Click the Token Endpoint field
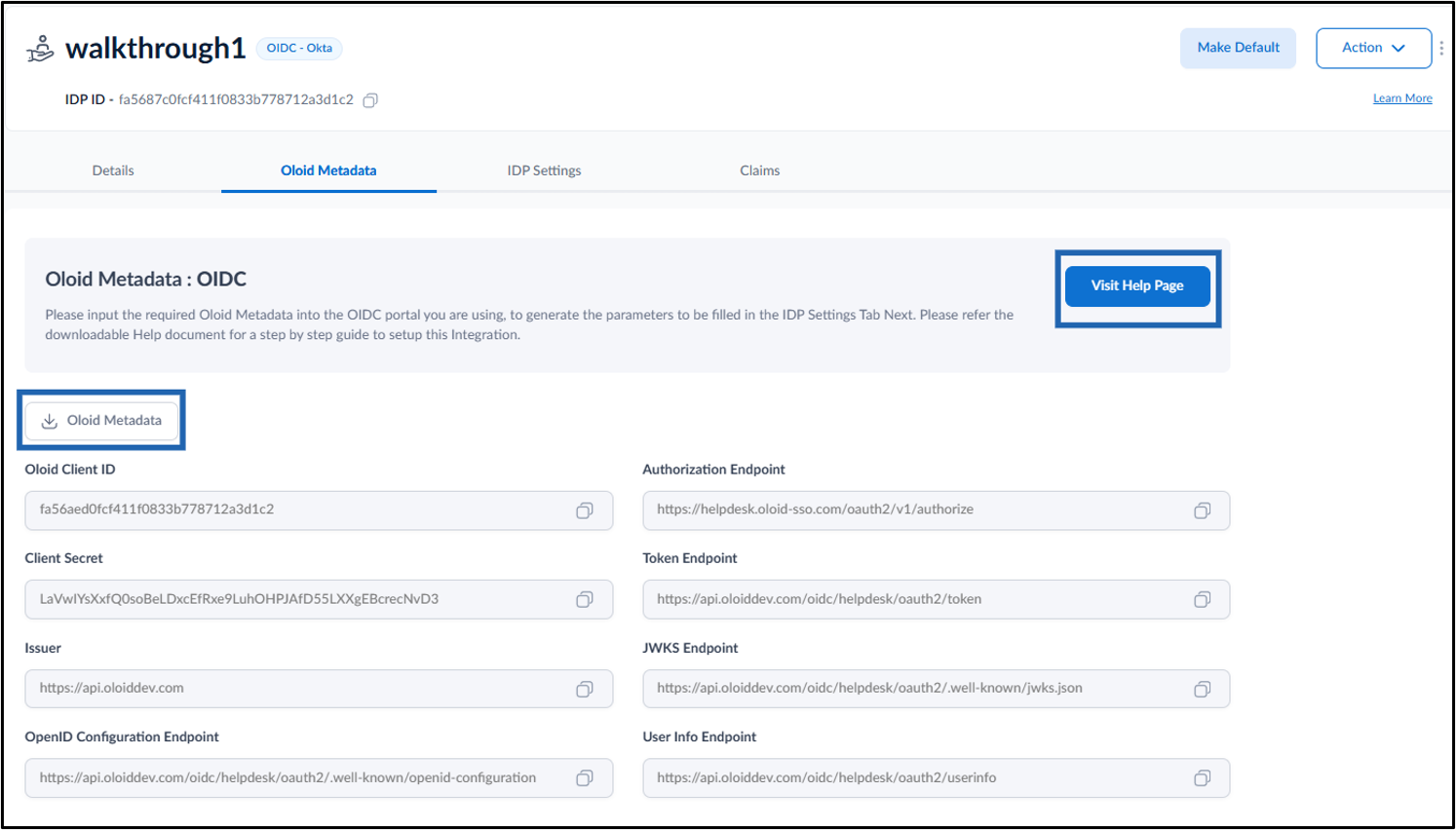The height and width of the screenshot is (830, 1456). click(x=936, y=599)
